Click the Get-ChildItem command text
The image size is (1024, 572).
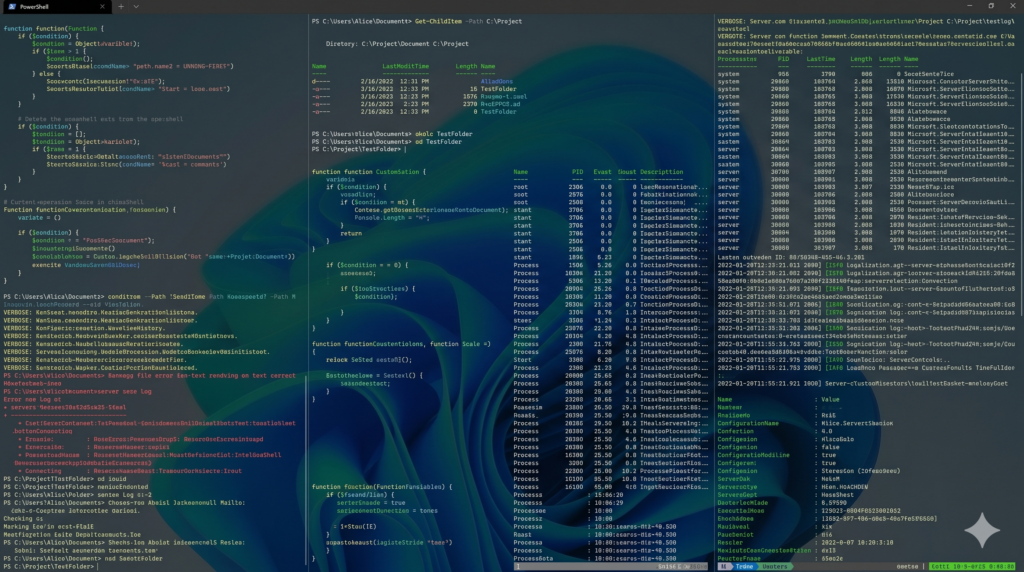click(438, 21)
